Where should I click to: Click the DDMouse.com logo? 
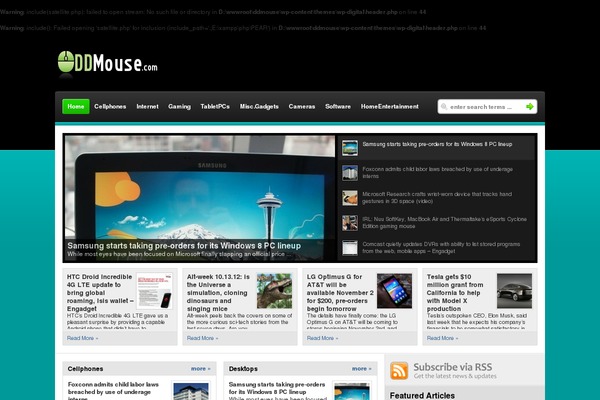click(x=108, y=63)
